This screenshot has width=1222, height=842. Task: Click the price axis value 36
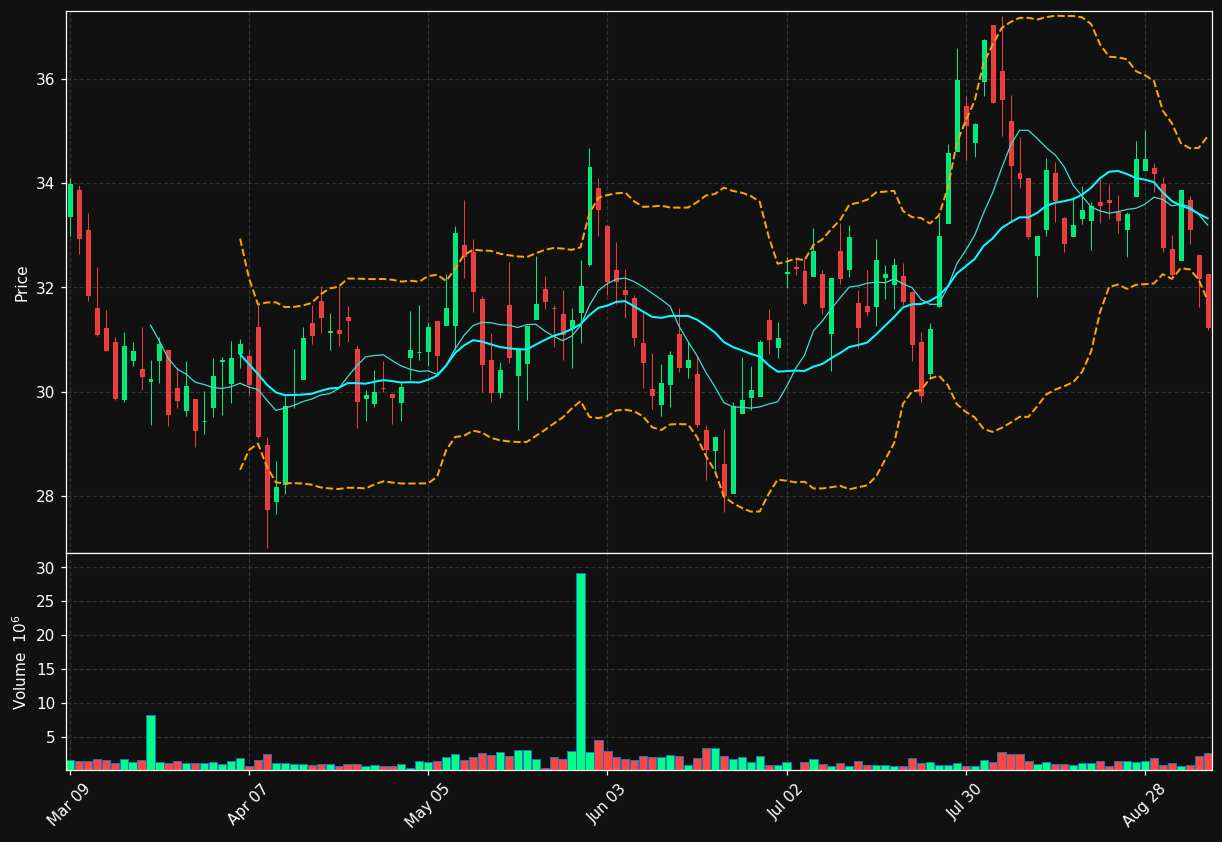(x=48, y=80)
